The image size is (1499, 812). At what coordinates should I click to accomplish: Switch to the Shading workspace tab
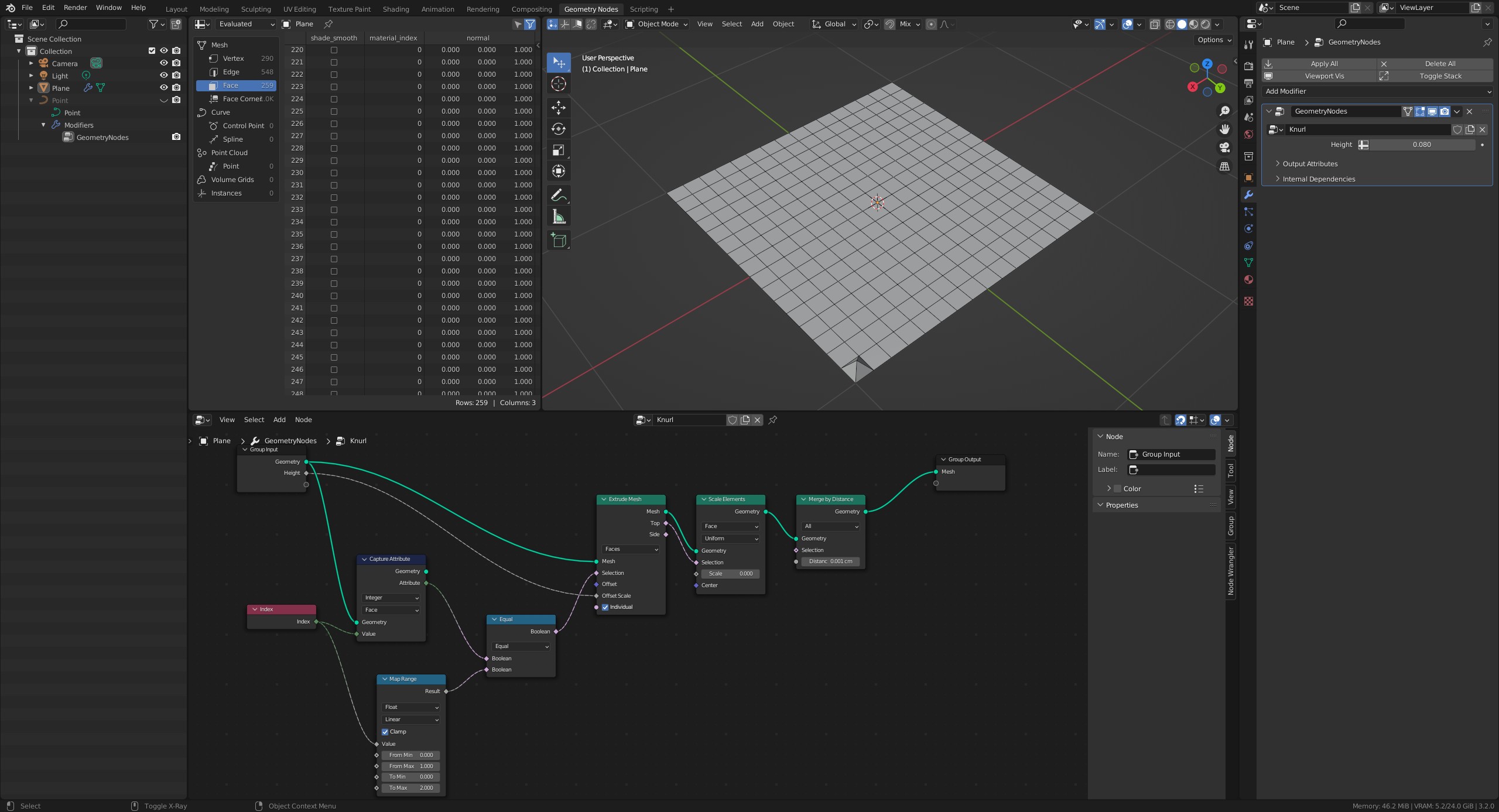click(x=396, y=9)
